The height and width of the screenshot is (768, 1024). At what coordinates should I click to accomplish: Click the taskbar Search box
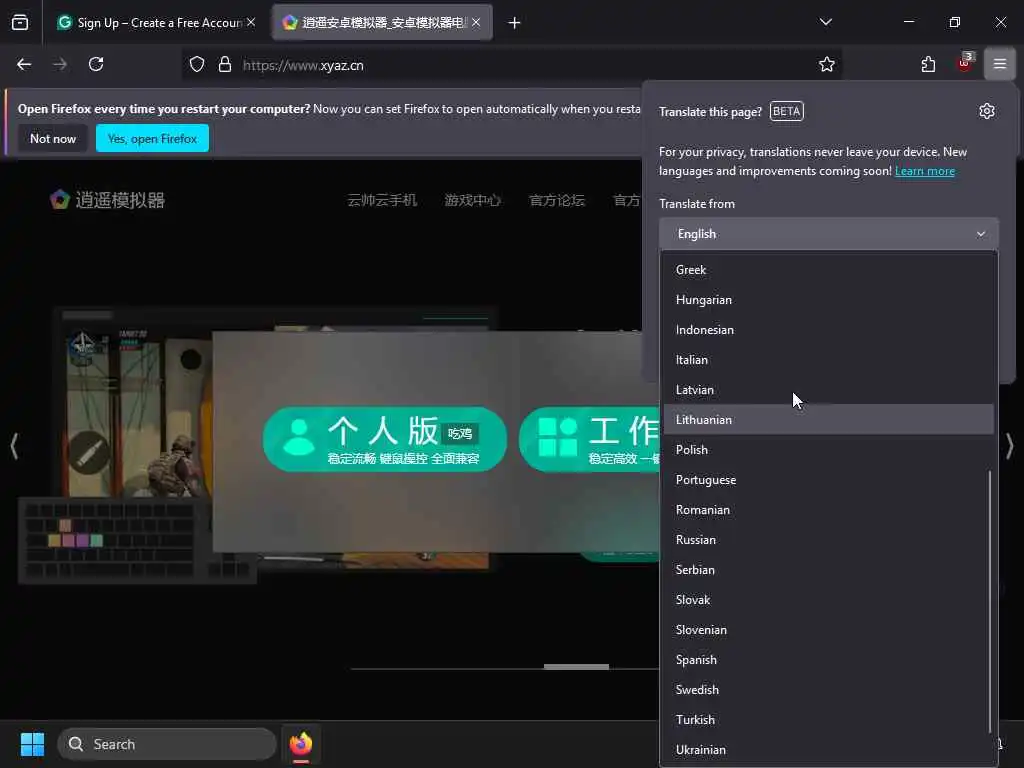(167, 744)
